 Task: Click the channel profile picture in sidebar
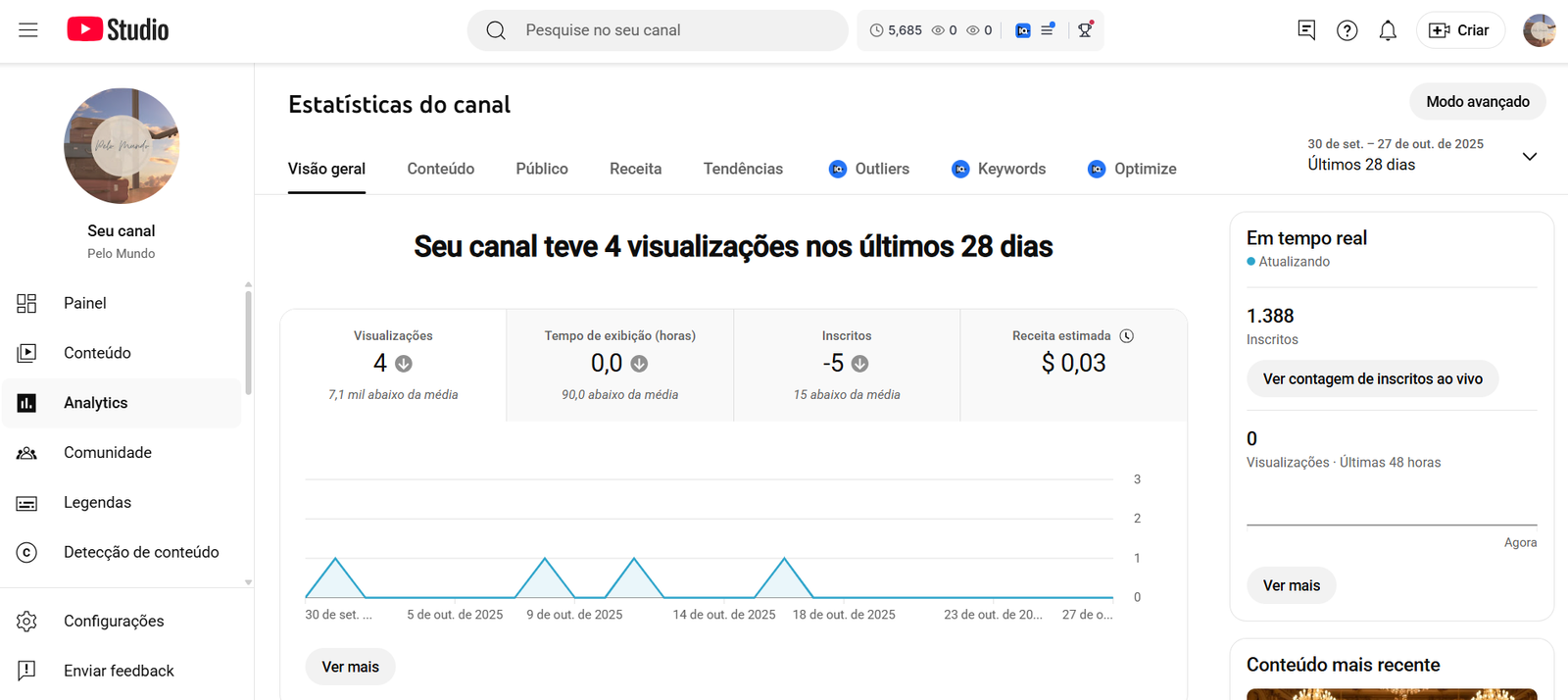122,146
